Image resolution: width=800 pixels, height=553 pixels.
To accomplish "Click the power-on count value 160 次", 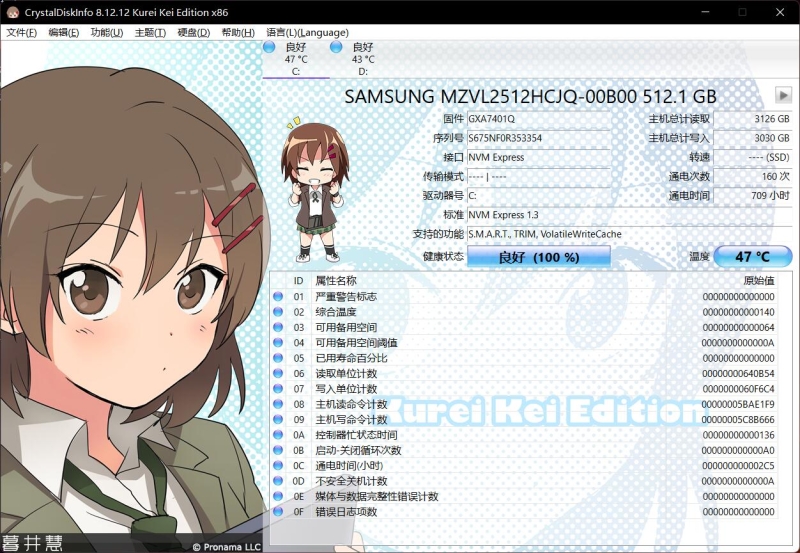I will 753,177.
